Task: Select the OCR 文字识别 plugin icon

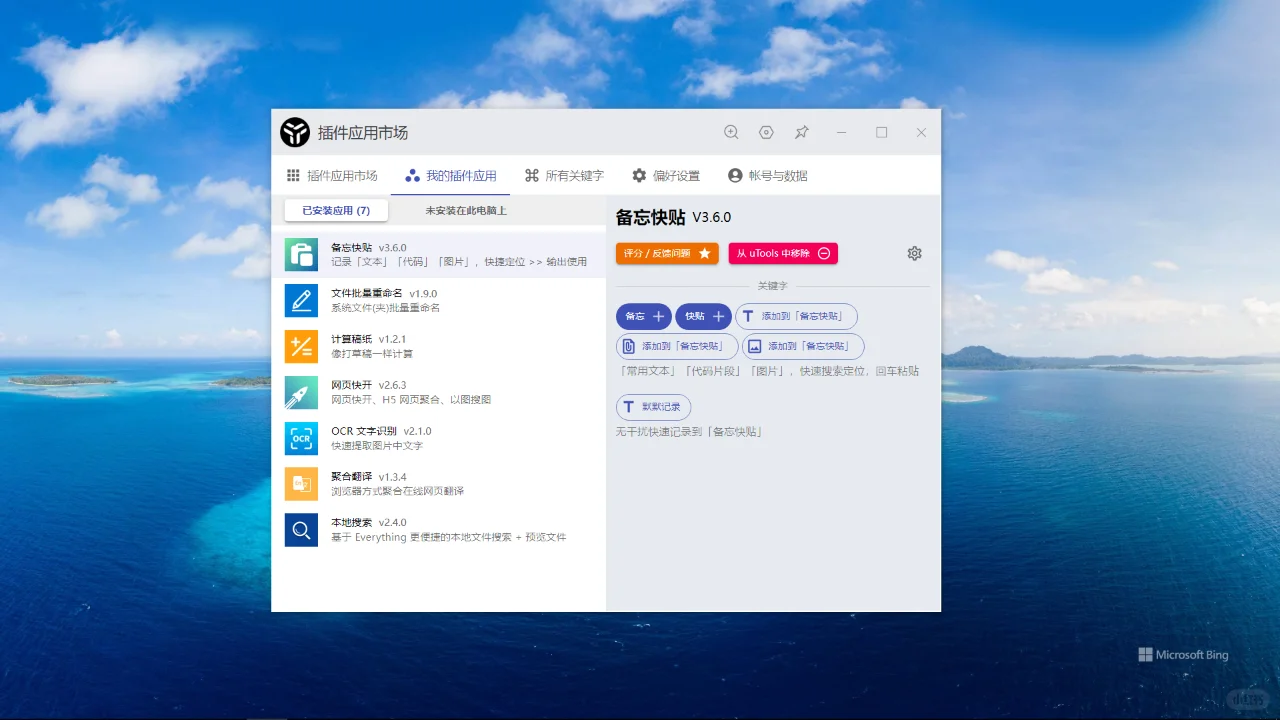Action: 300,438
